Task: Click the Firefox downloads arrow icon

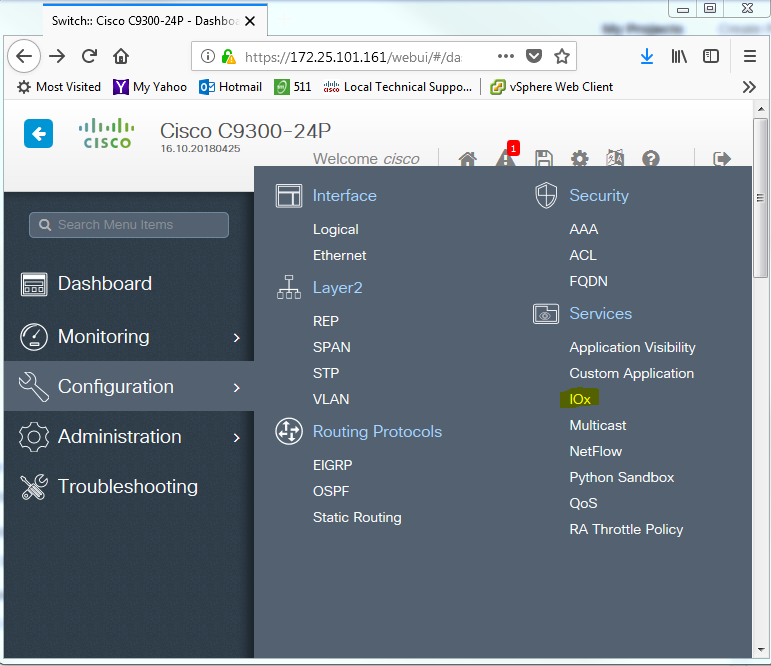Action: coord(647,56)
